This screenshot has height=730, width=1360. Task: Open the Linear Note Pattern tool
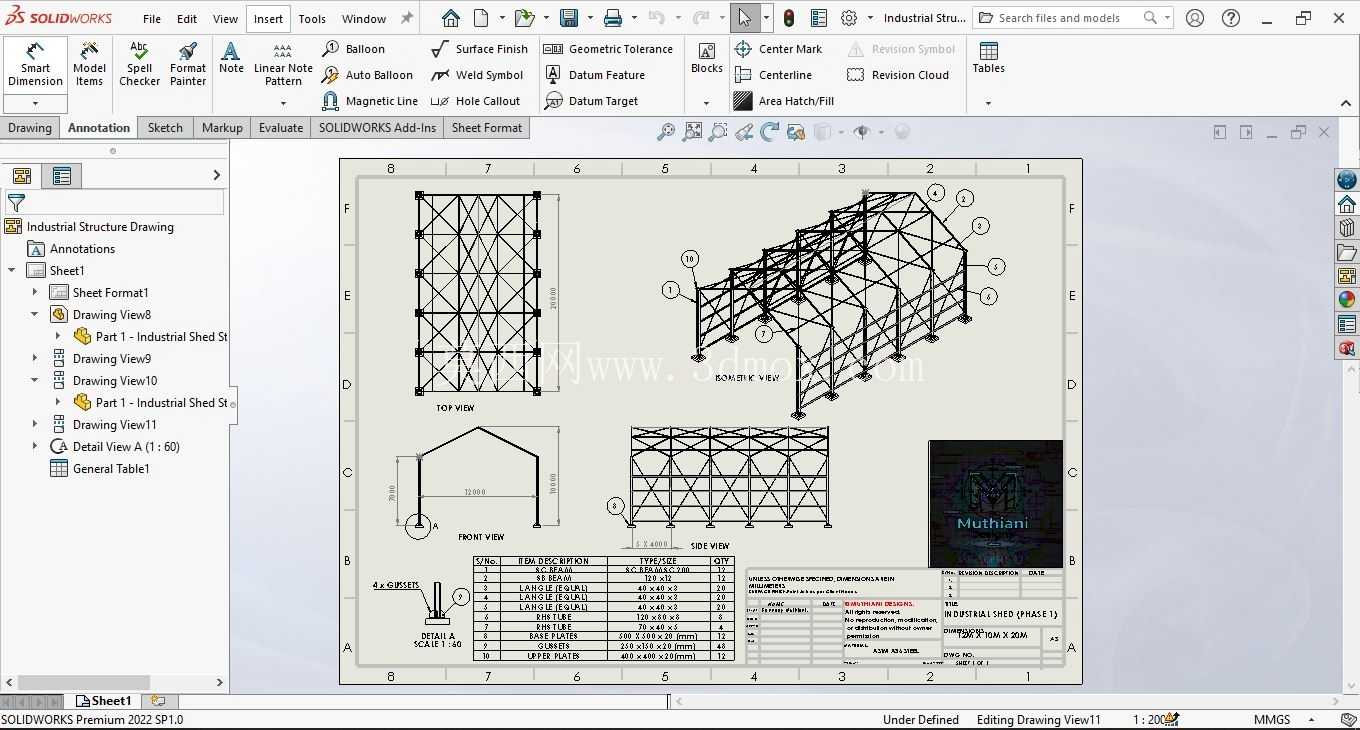coord(283,65)
